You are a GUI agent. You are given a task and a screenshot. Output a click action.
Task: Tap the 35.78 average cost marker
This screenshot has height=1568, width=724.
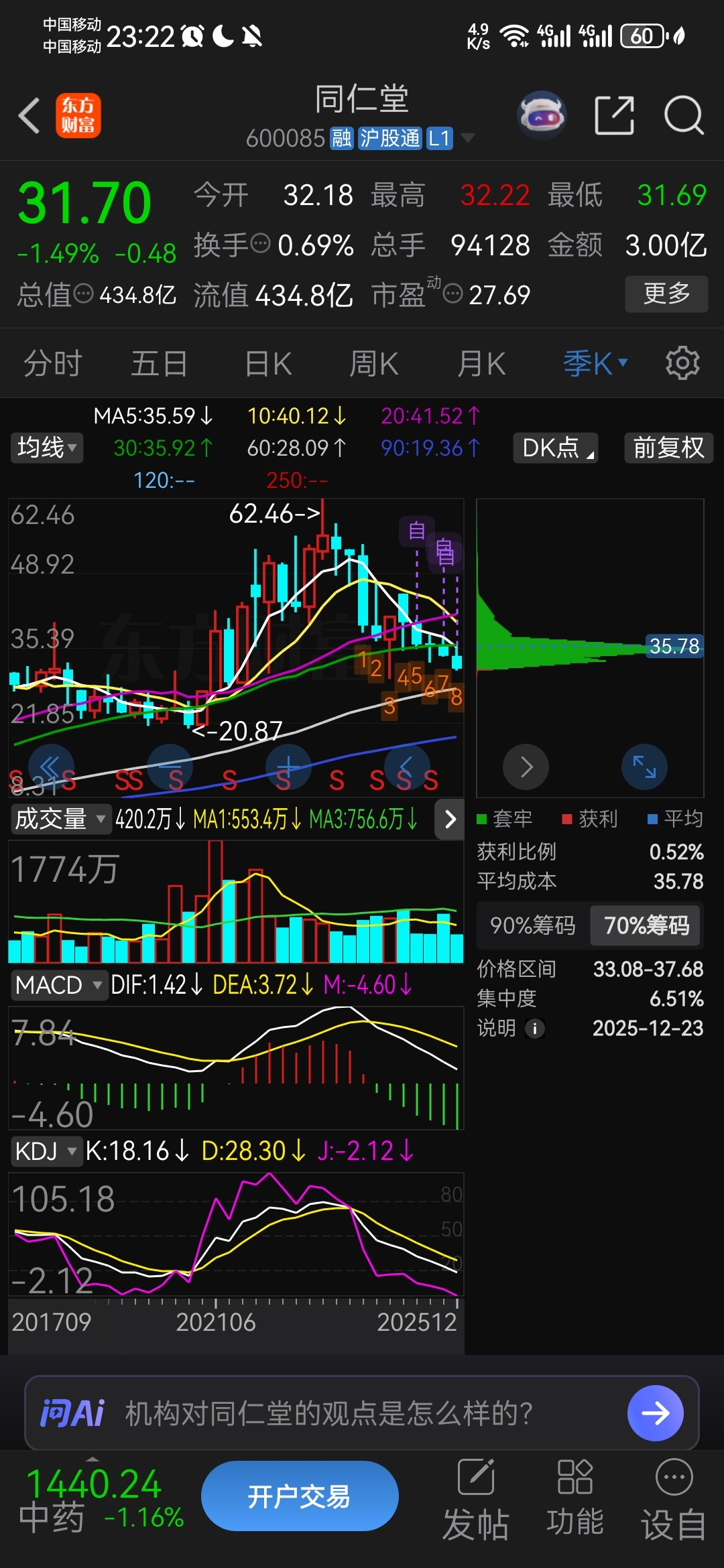tap(674, 646)
